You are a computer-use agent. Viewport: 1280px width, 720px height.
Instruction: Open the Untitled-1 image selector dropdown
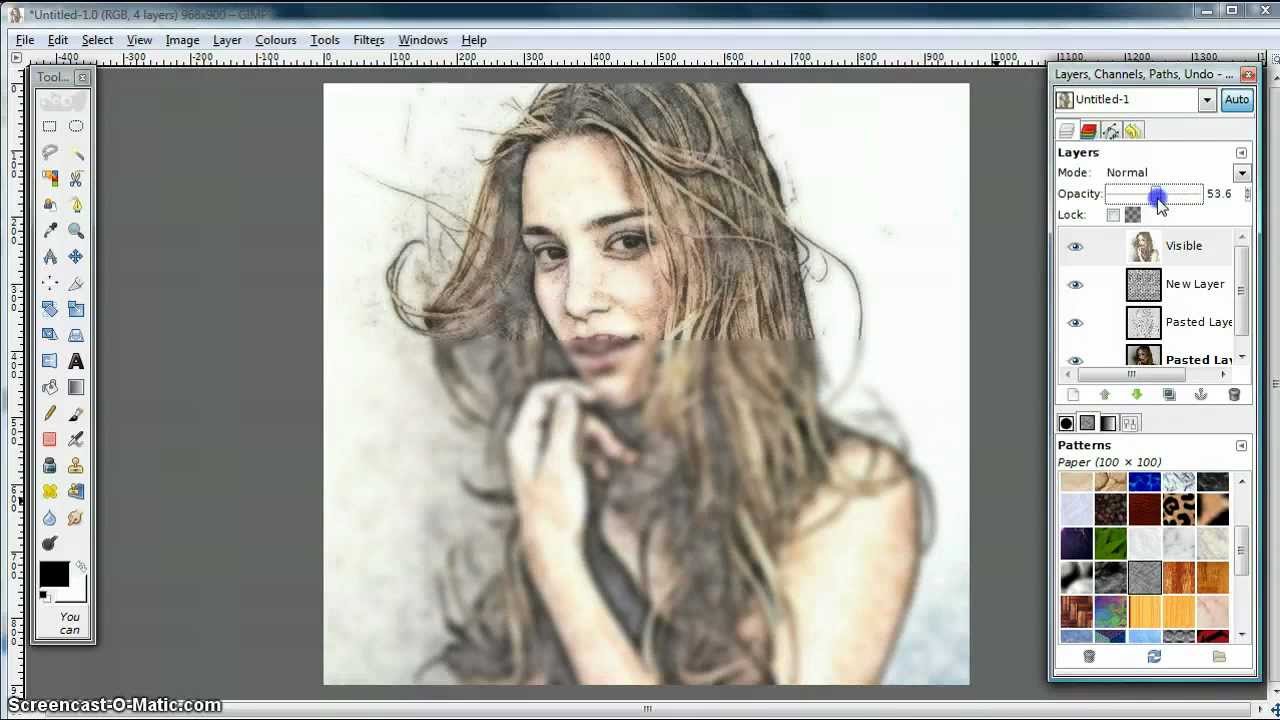coord(1207,99)
